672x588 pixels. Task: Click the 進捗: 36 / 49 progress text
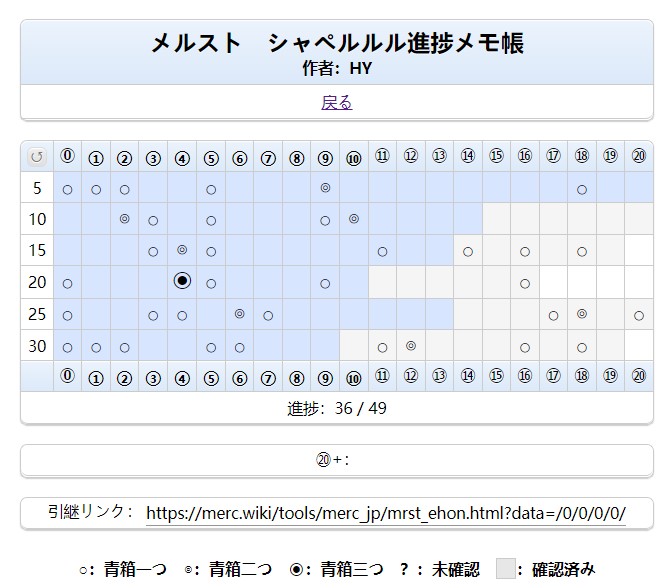click(x=337, y=408)
